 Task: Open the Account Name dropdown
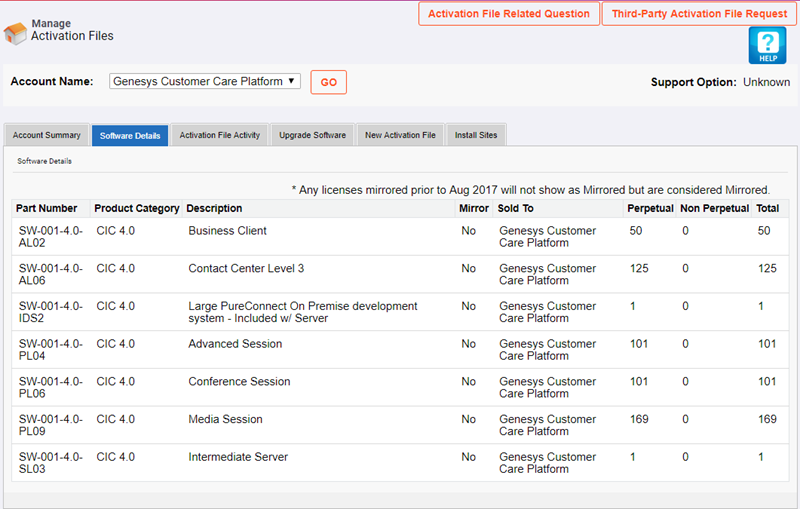tap(205, 81)
